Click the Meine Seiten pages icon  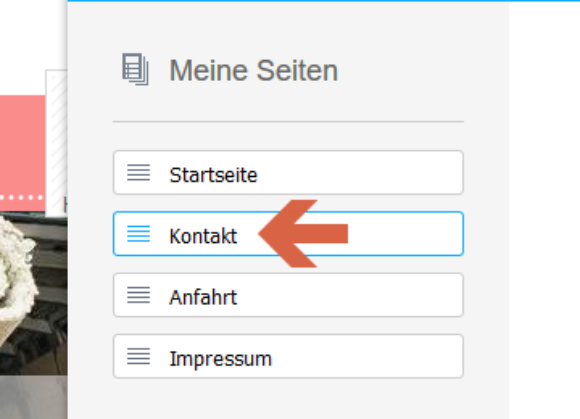135,70
